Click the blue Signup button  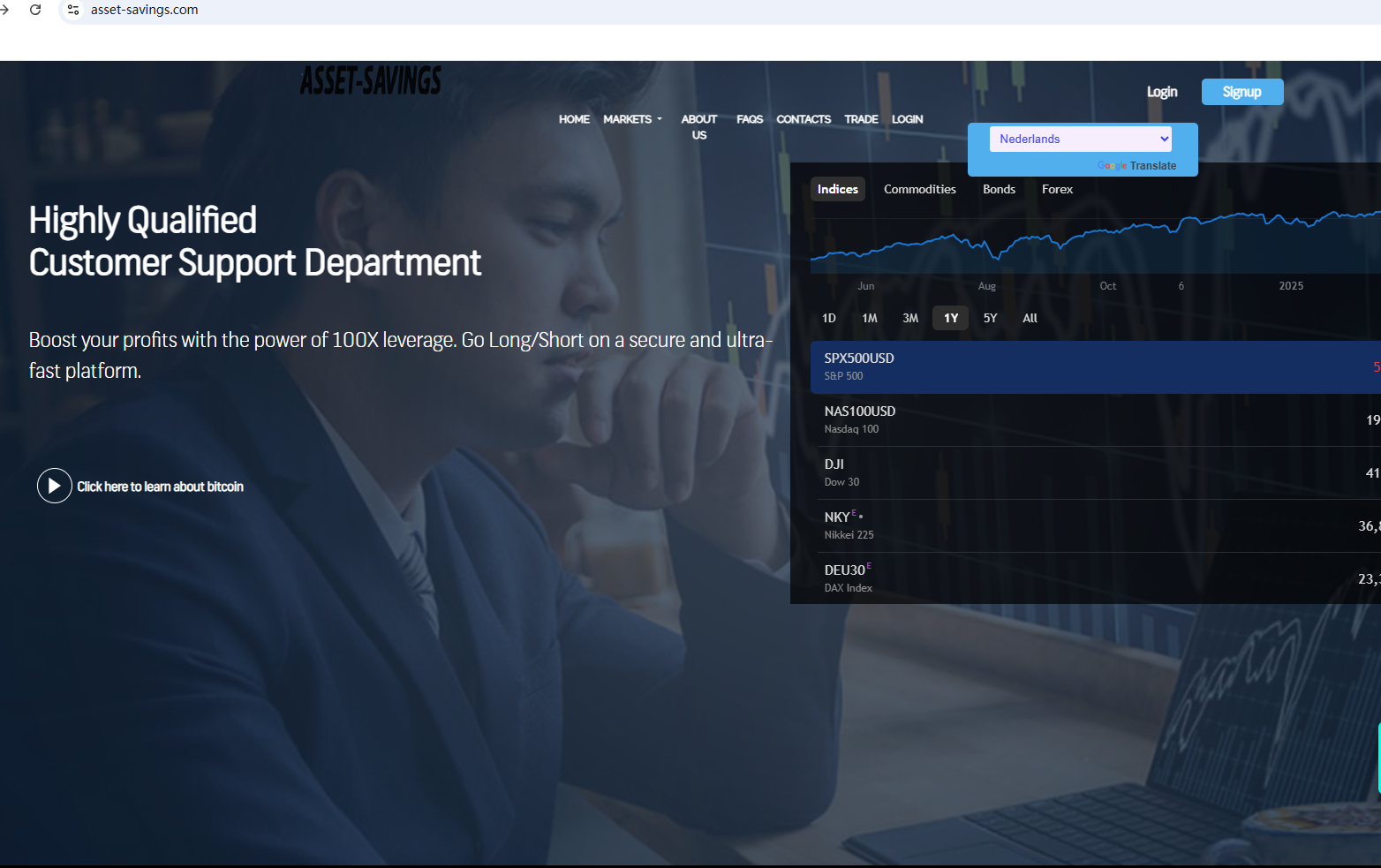coord(1242,92)
